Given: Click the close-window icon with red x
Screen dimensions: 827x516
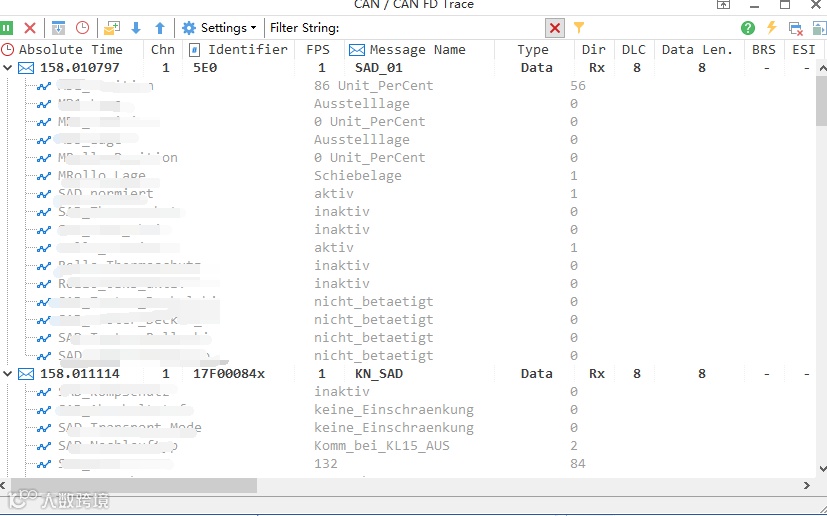Looking at the screenshot, I should click(x=795, y=28).
